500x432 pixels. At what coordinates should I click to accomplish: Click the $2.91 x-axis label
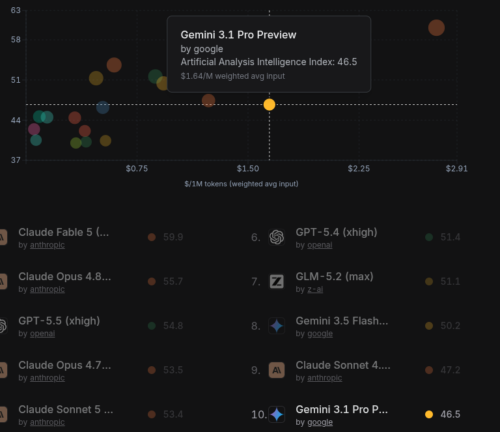point(457,169)
